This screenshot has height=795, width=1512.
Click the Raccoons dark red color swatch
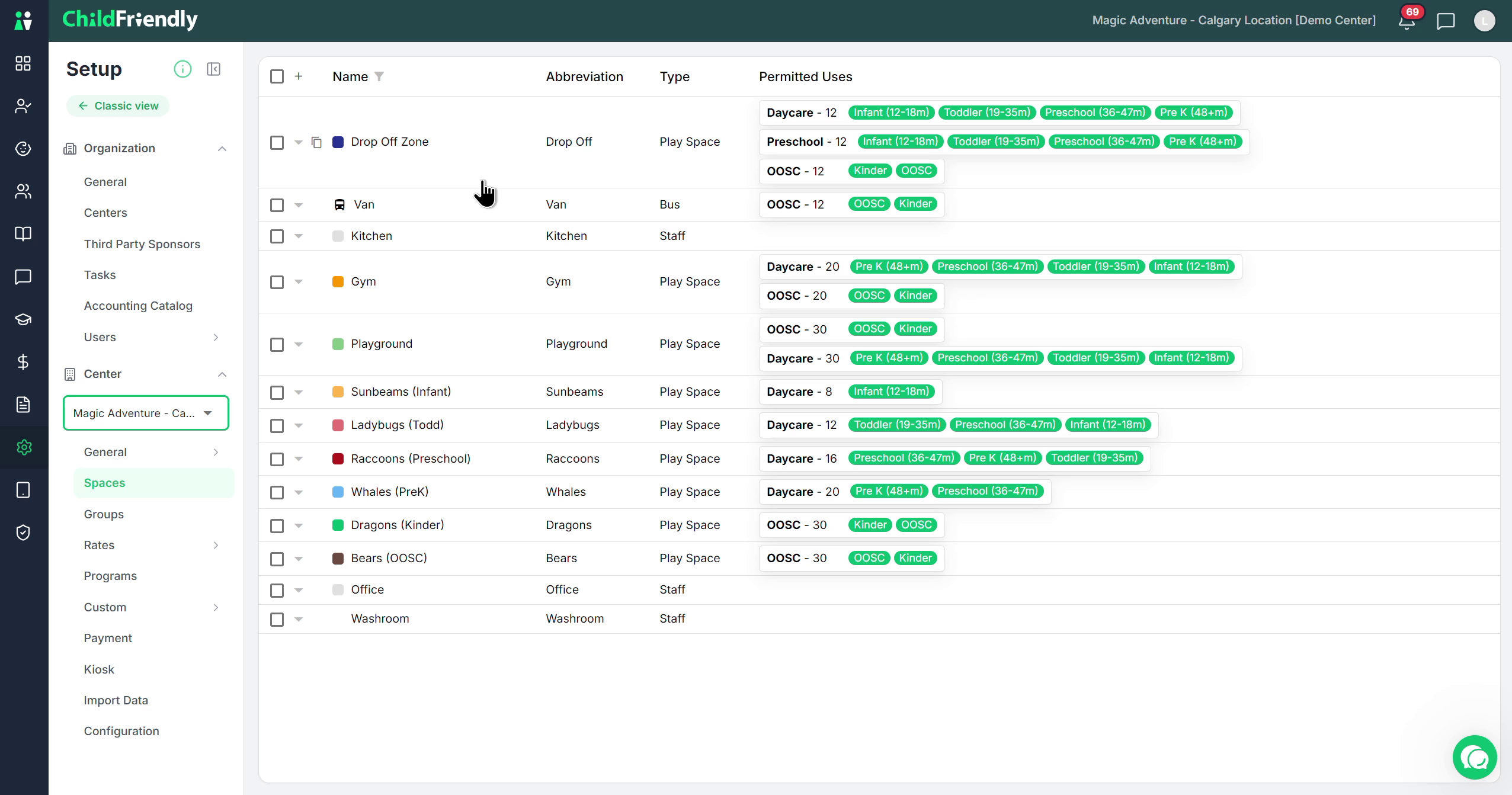click(x=338, y=459)
